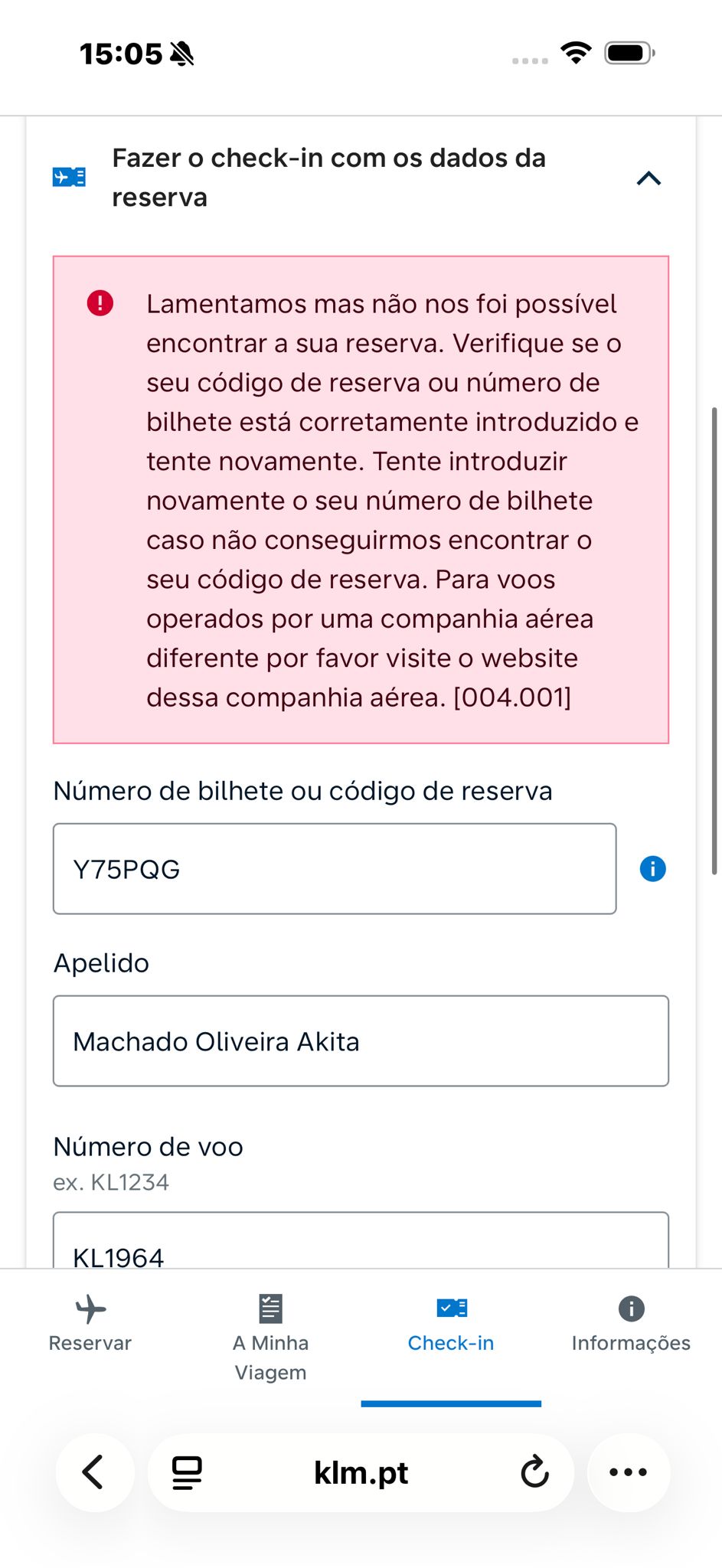Click the flight number field with KL1964
Image resolution: width=722 pixels, height=1568 pixels.
pyautogui.click(x=361, y=1244)
